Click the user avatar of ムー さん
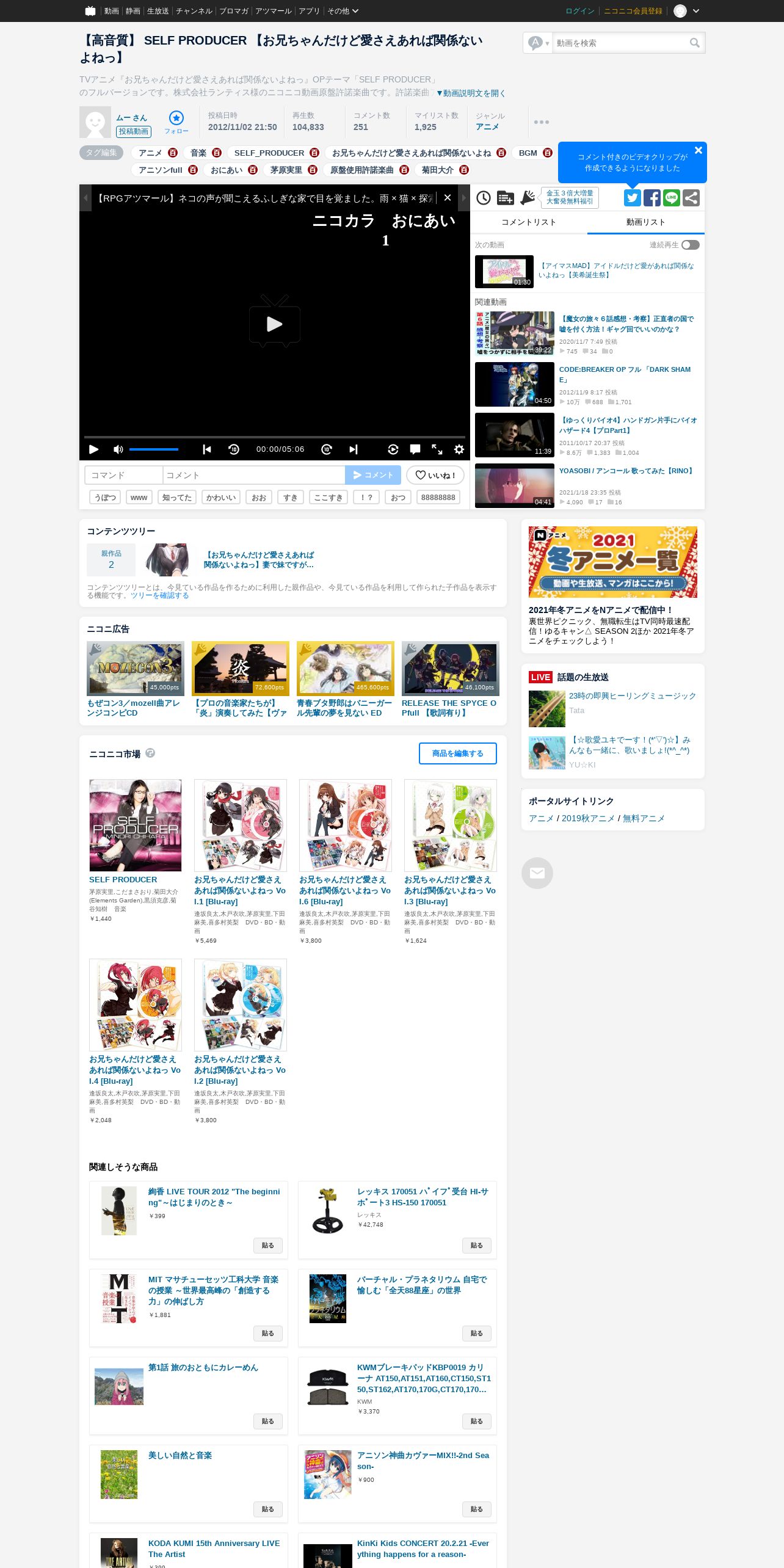 click(x=95, y=122)
